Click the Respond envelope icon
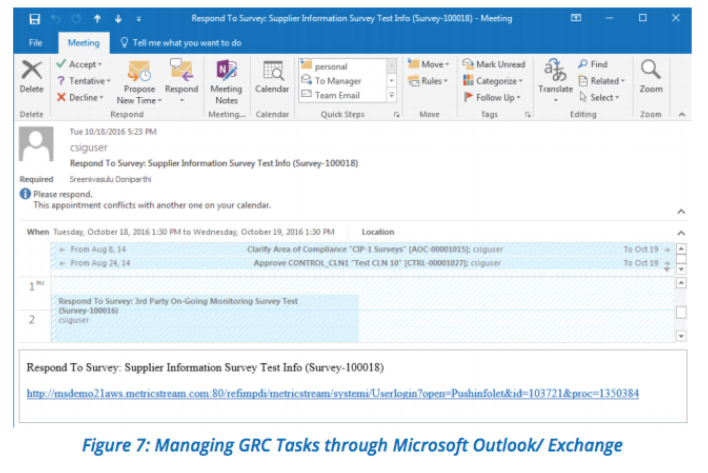708x473 pixels. [x=182, y=70]
